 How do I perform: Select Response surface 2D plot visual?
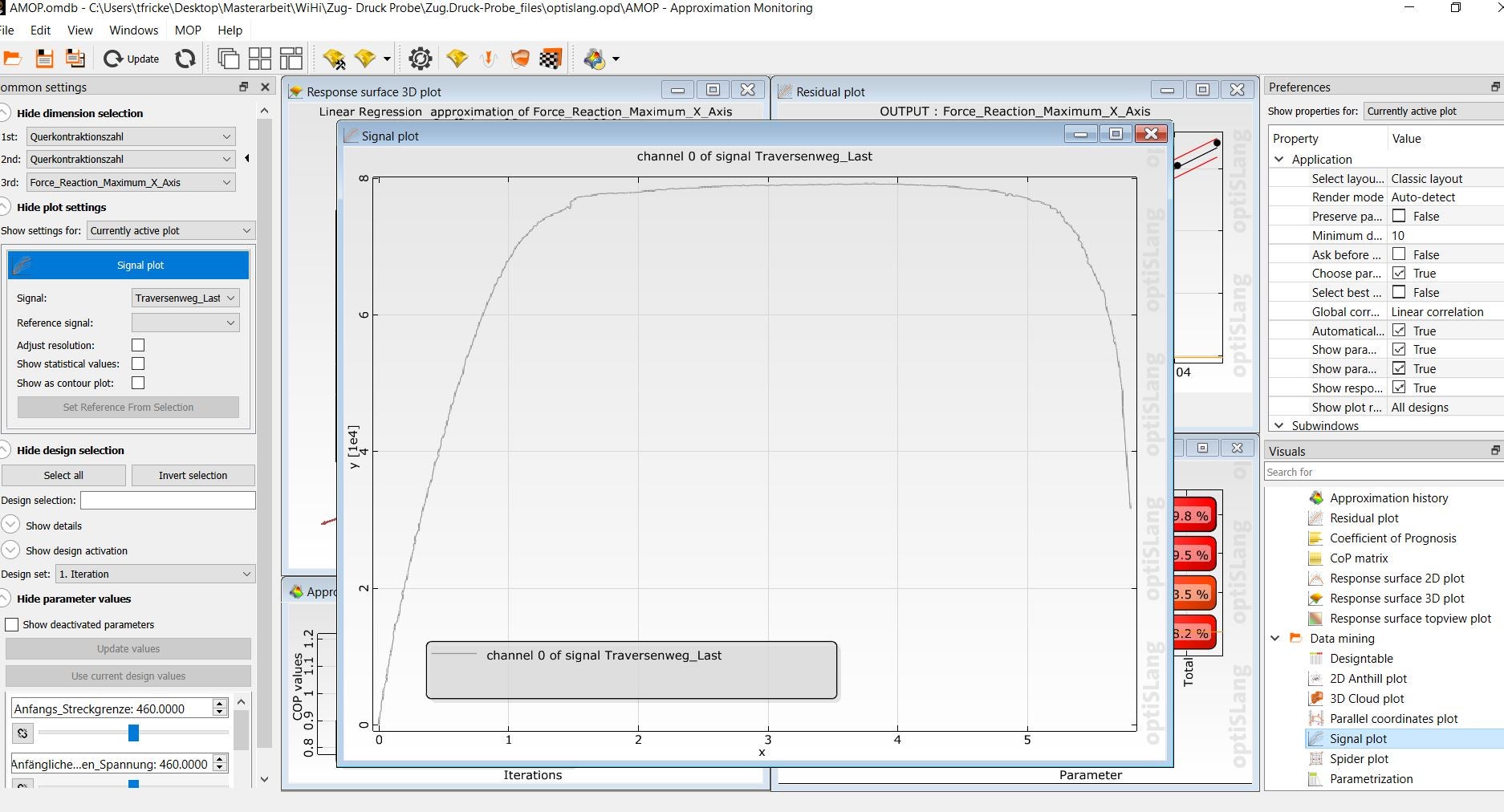1396,578
